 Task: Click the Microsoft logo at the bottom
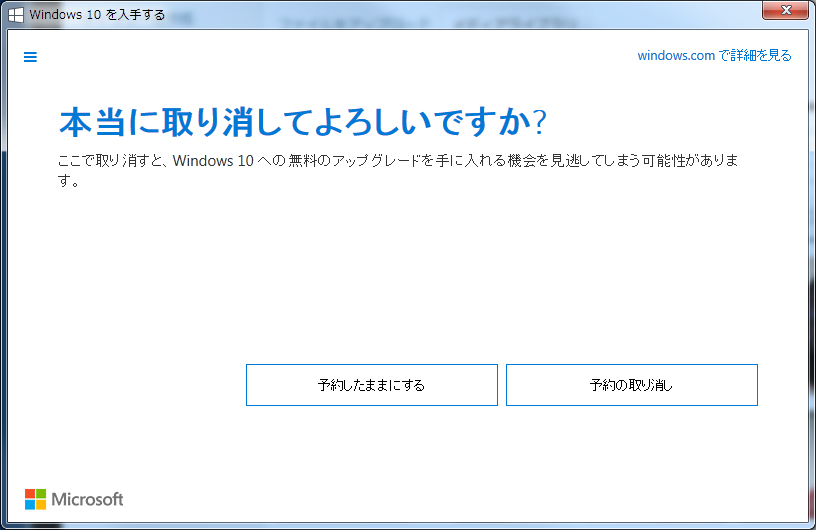point(74,499)
